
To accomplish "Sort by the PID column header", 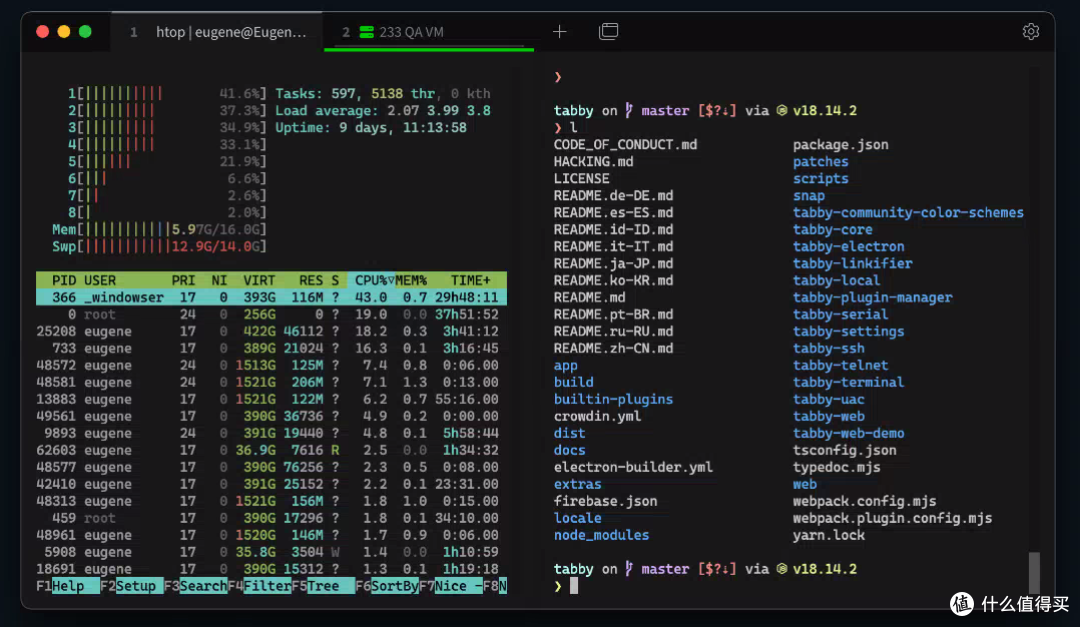I will pos(63,280).
